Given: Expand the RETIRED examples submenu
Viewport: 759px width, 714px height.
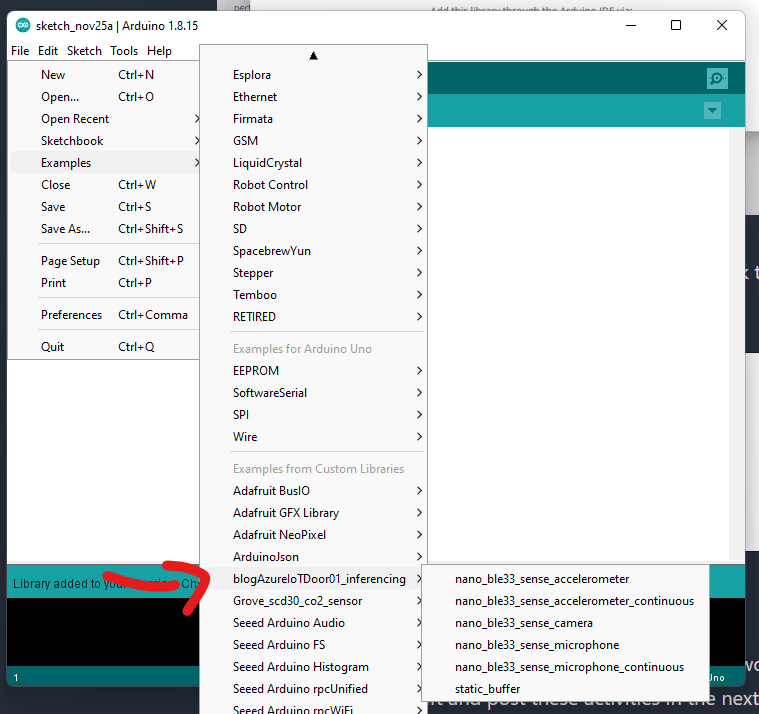Looking at the screenshot, I should [x=314, y=317].
